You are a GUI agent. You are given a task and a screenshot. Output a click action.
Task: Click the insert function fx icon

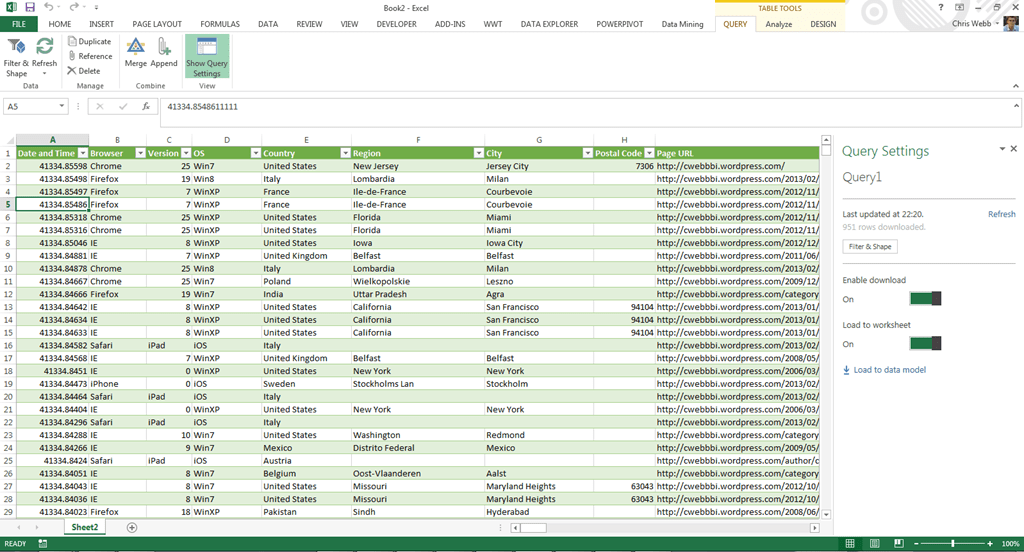click(146, 106)
